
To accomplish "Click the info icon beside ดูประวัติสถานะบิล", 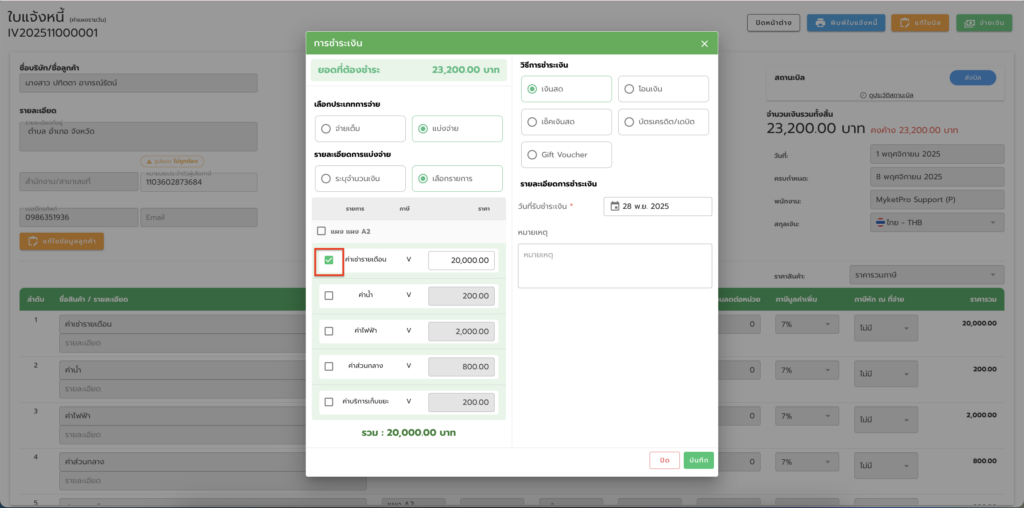I will click(862, 95).
